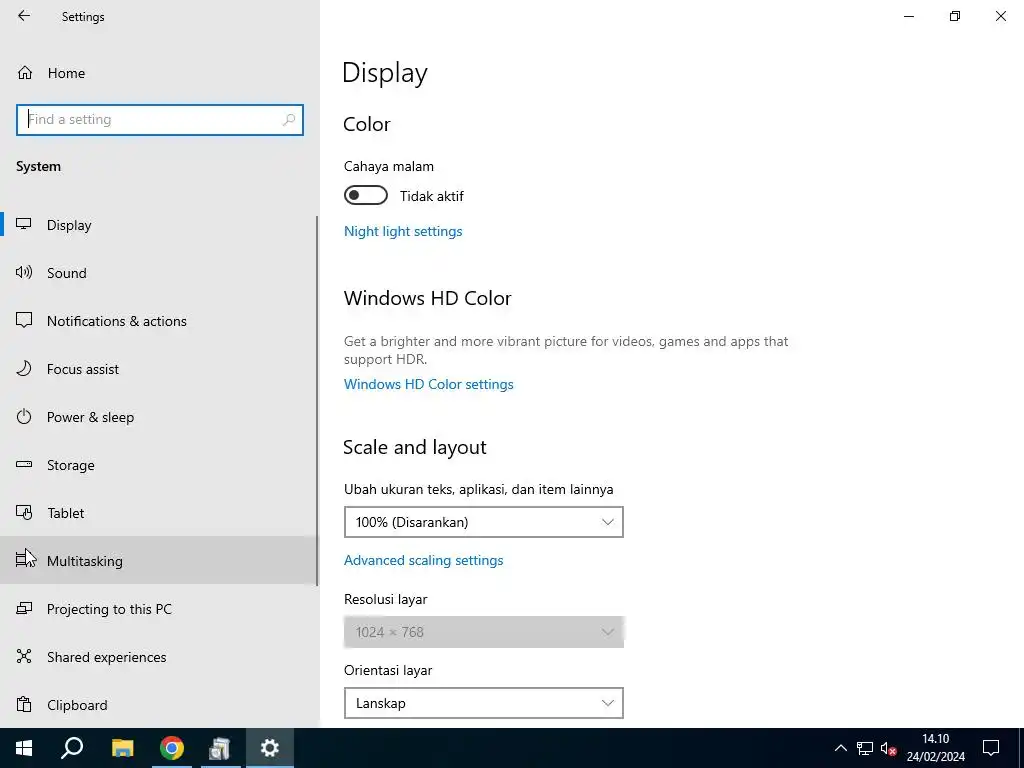This screenshot has height=768, width=1024.
Task: Select Storage in the sidebar
Action: (158, 465)
